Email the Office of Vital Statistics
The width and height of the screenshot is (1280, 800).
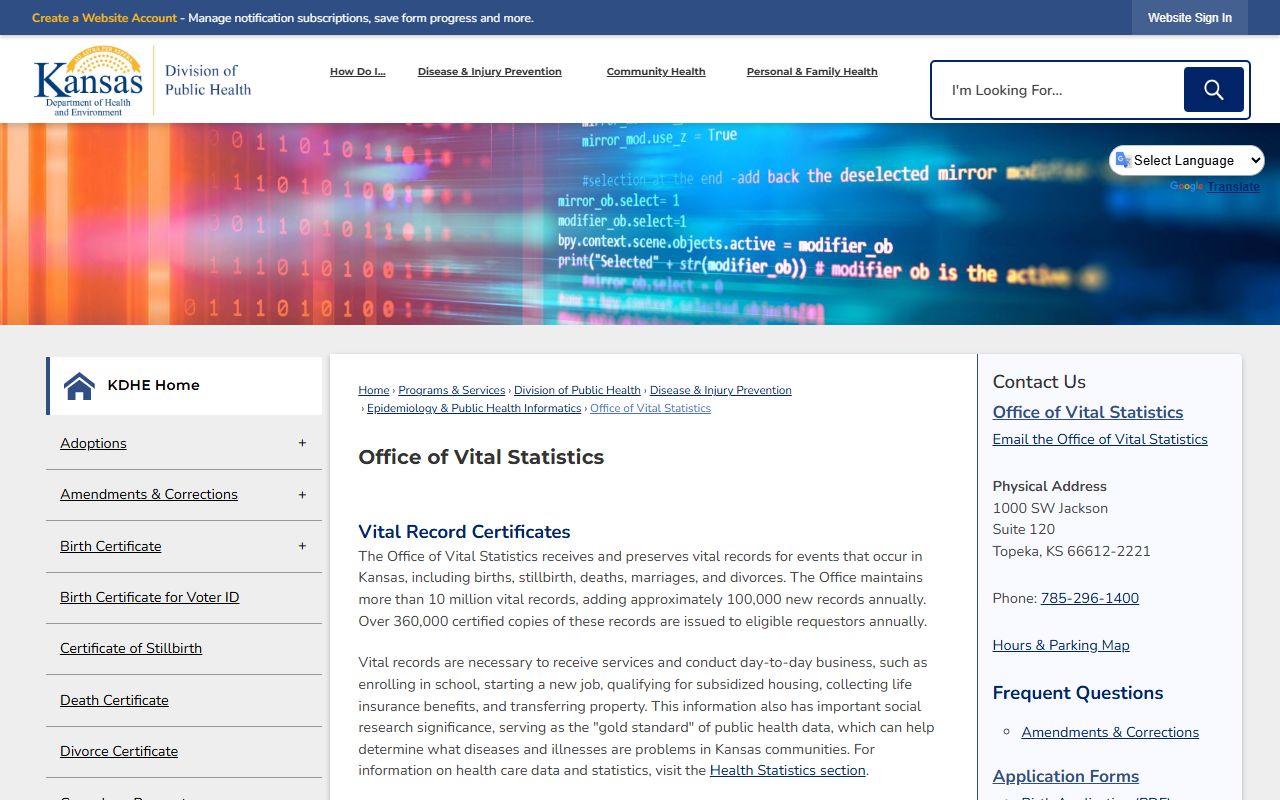tap(1100, 439)
